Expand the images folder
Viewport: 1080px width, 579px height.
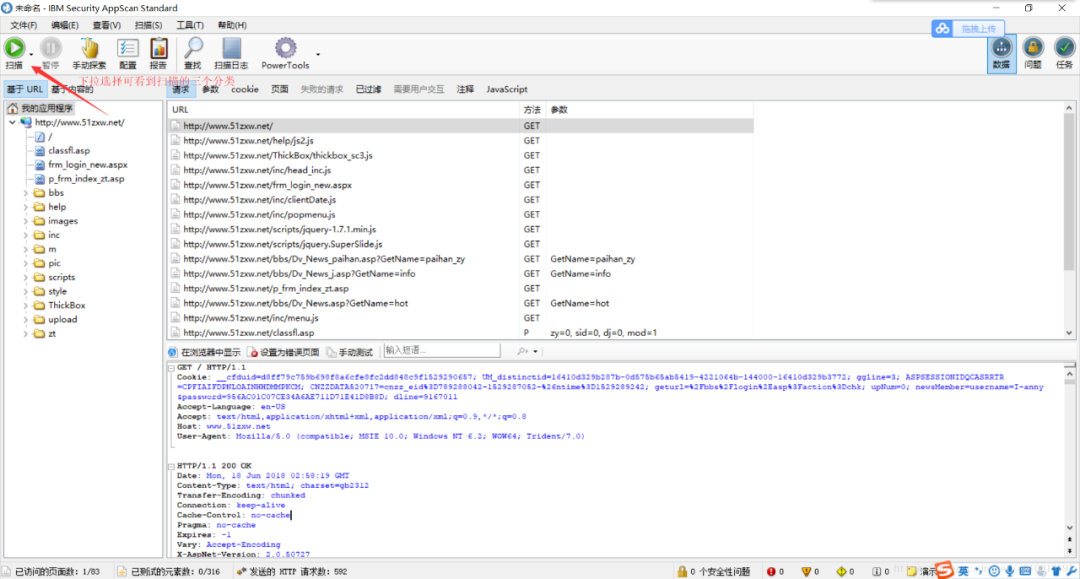pyautogui.click(x=26, y=222)
